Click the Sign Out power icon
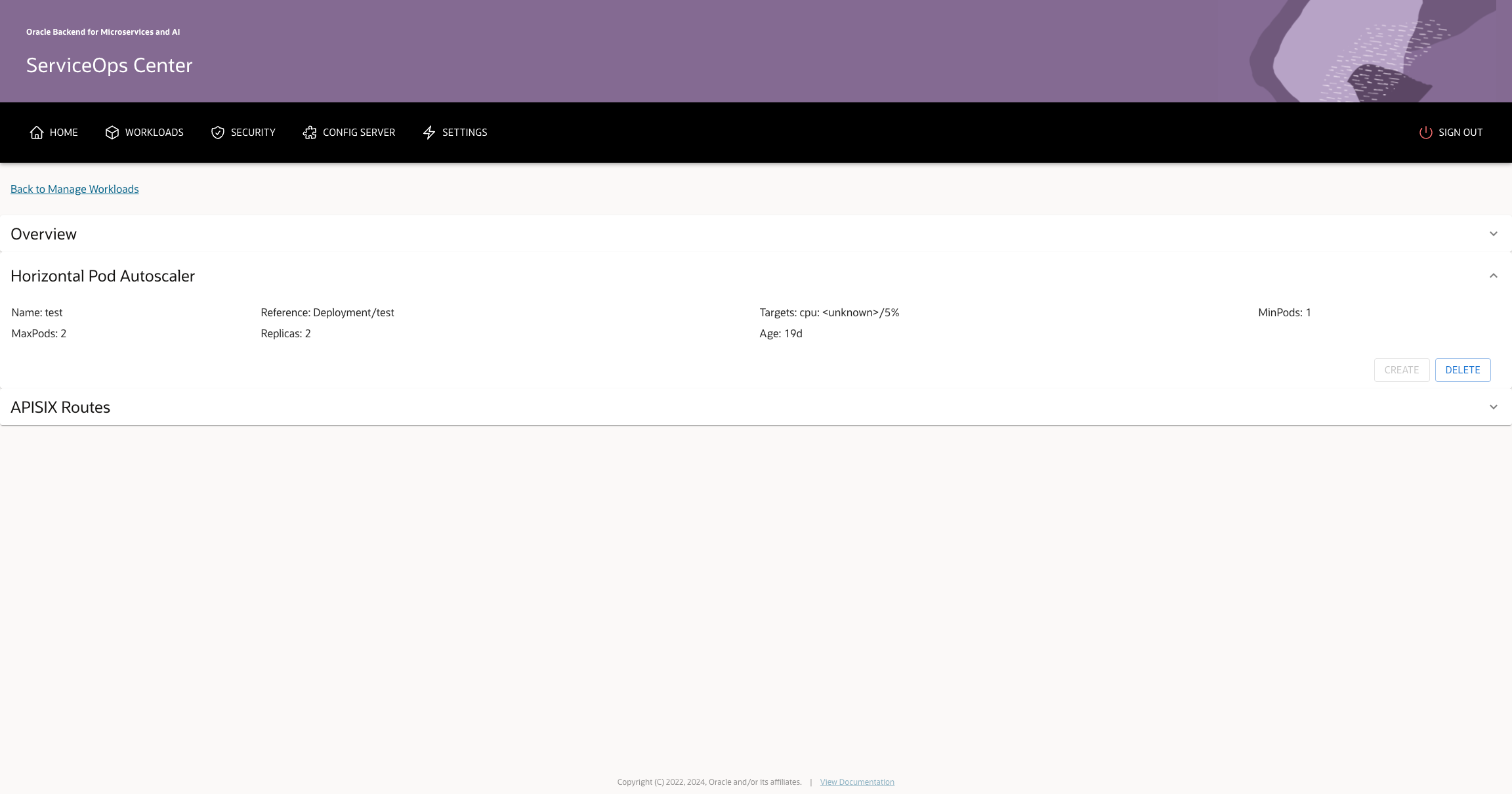 [x=1425, y=133]
